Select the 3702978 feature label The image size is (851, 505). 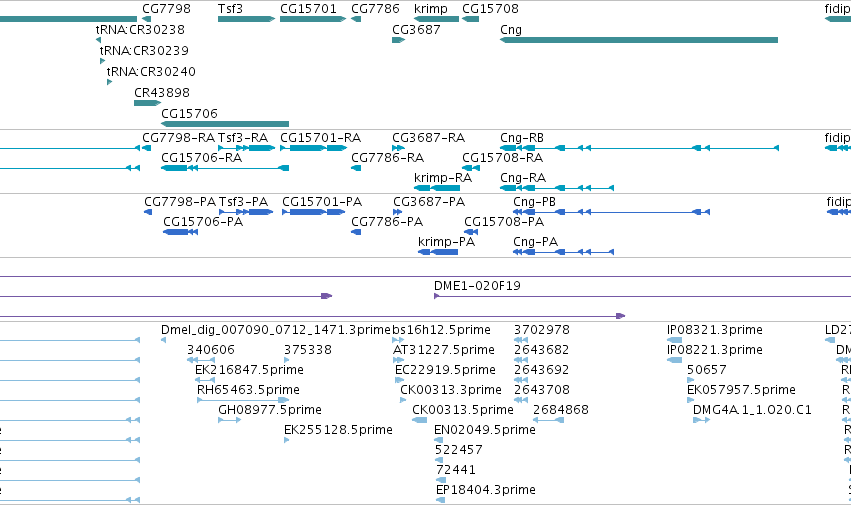point(542,330)
